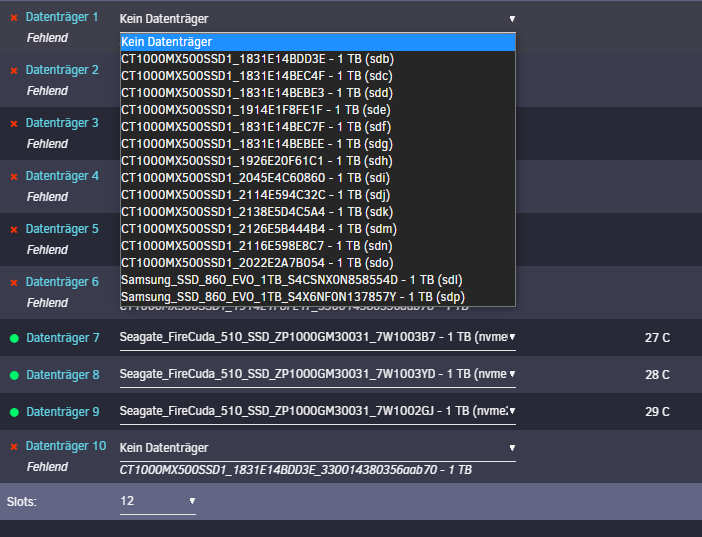
Task: Click the Datenträger 2 link
Action: click(x=62, y=70)
